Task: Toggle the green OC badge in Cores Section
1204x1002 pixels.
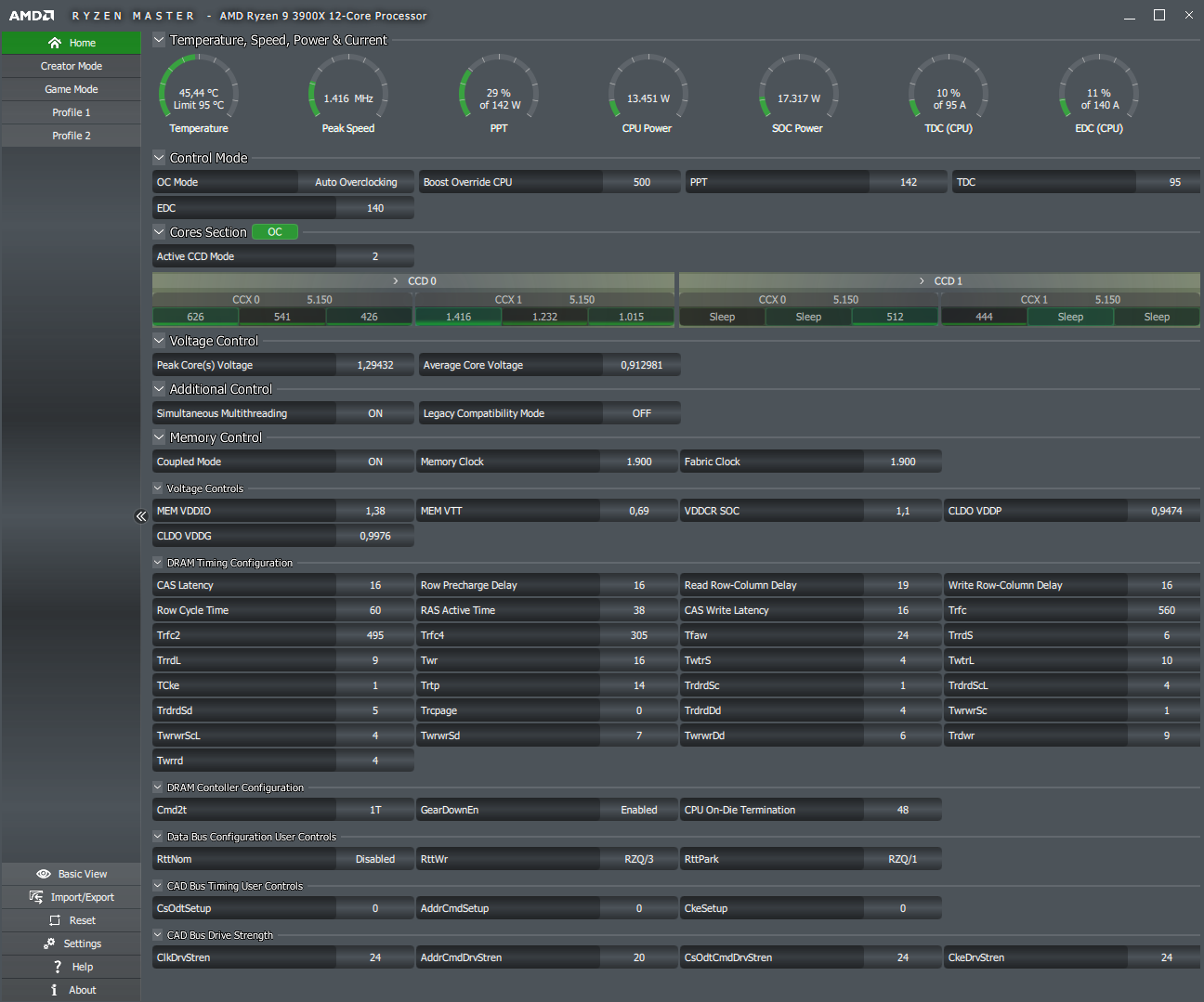Action: [x=275, y=232]
